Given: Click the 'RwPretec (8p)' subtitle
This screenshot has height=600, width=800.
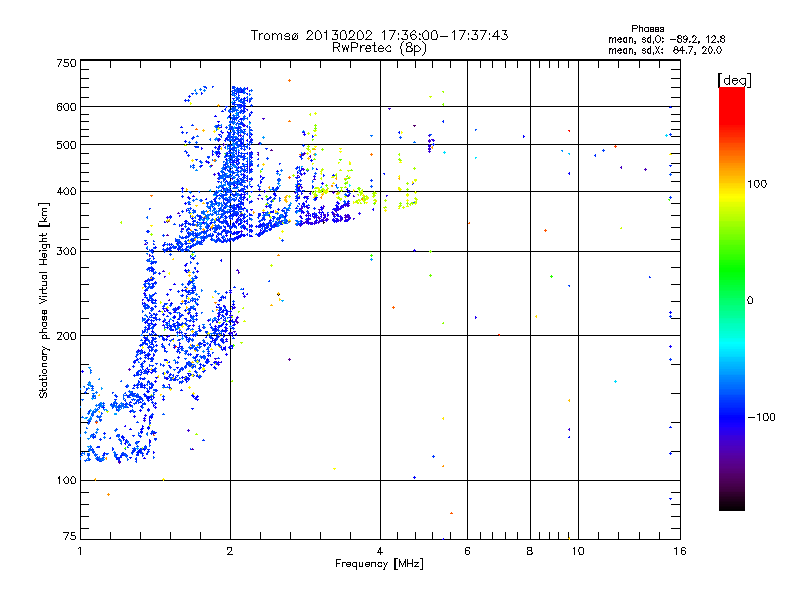Looking at the screenshot, I should (x=379, y=48).
